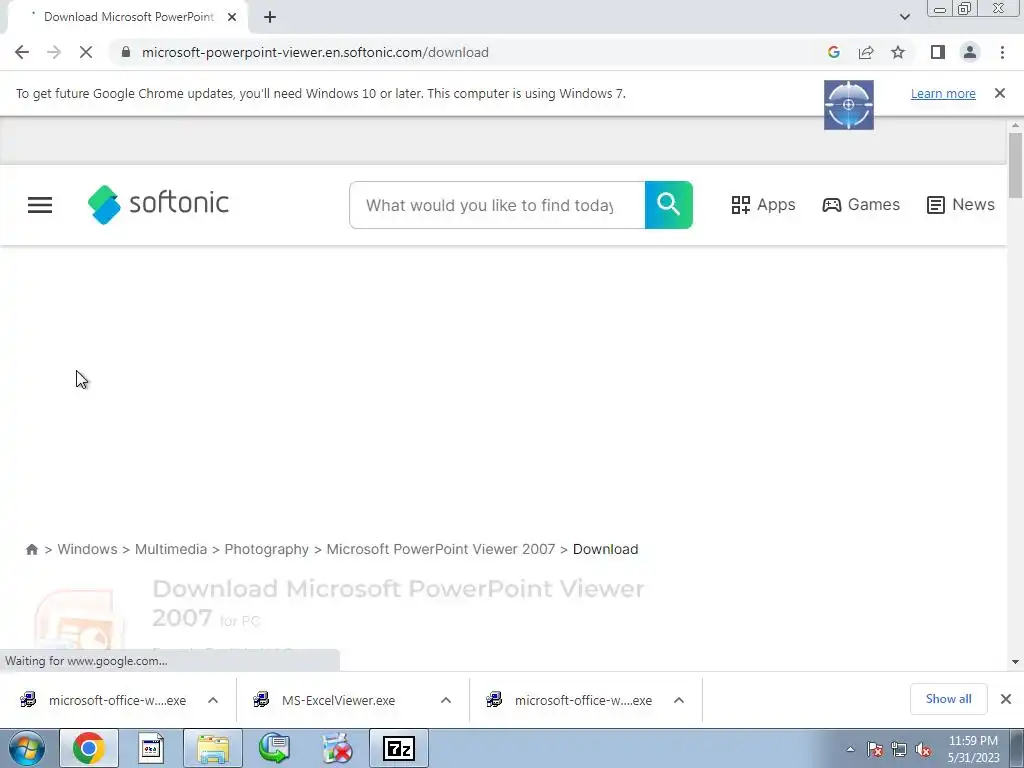Viewport: 1024px width, 768px height.
Task: Open Chrome's three-dot menu
Action: tap(1002, 52)
